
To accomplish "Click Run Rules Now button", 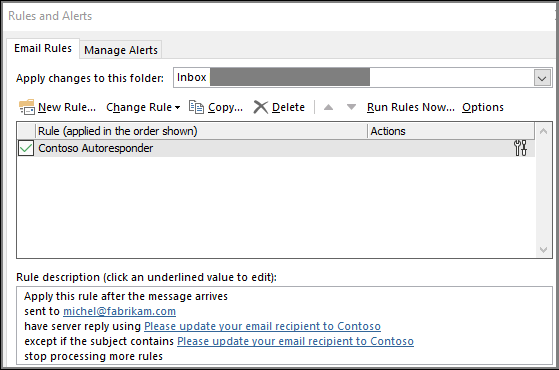I will (x=411, y=107).
